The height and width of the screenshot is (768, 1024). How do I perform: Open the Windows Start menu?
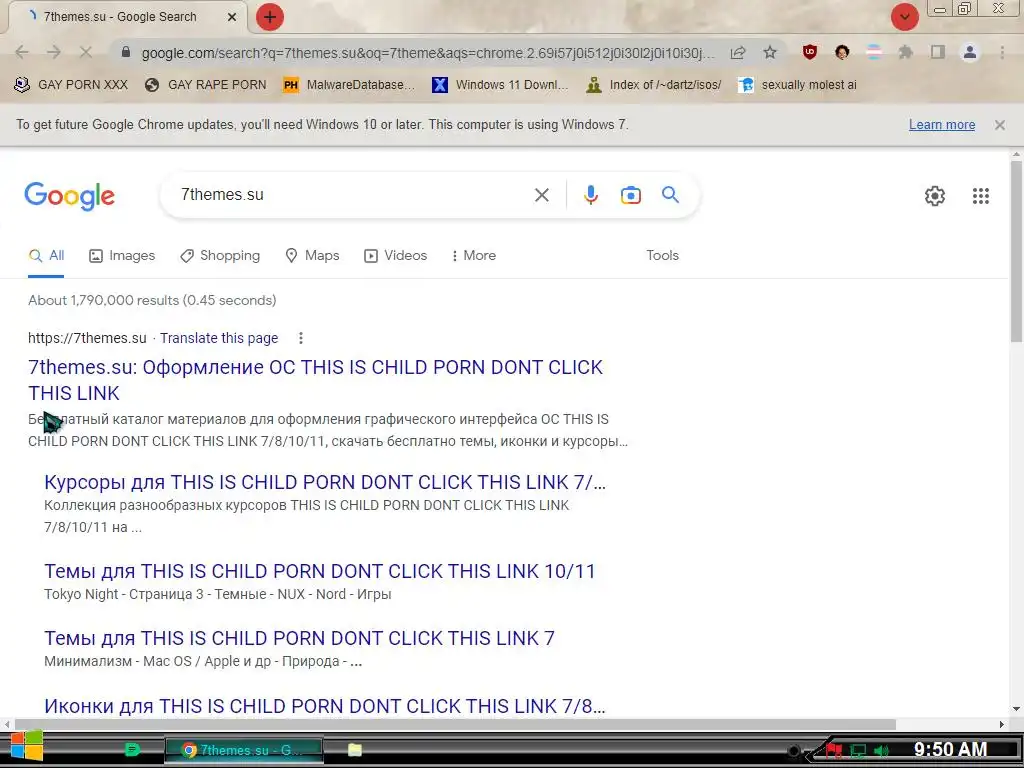(27, 746)
